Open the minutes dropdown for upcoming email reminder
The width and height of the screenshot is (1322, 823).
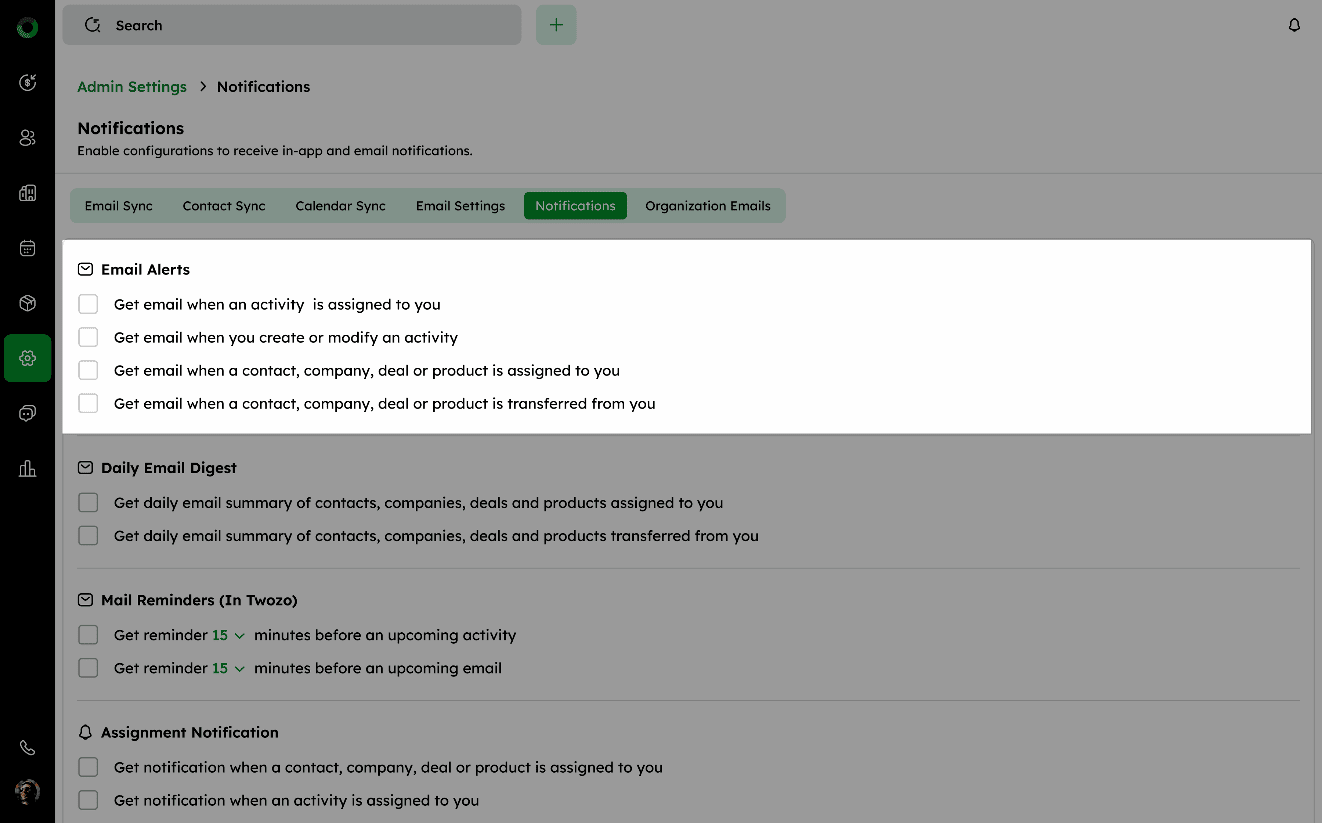pyautogui.click(x=229, y=668)
